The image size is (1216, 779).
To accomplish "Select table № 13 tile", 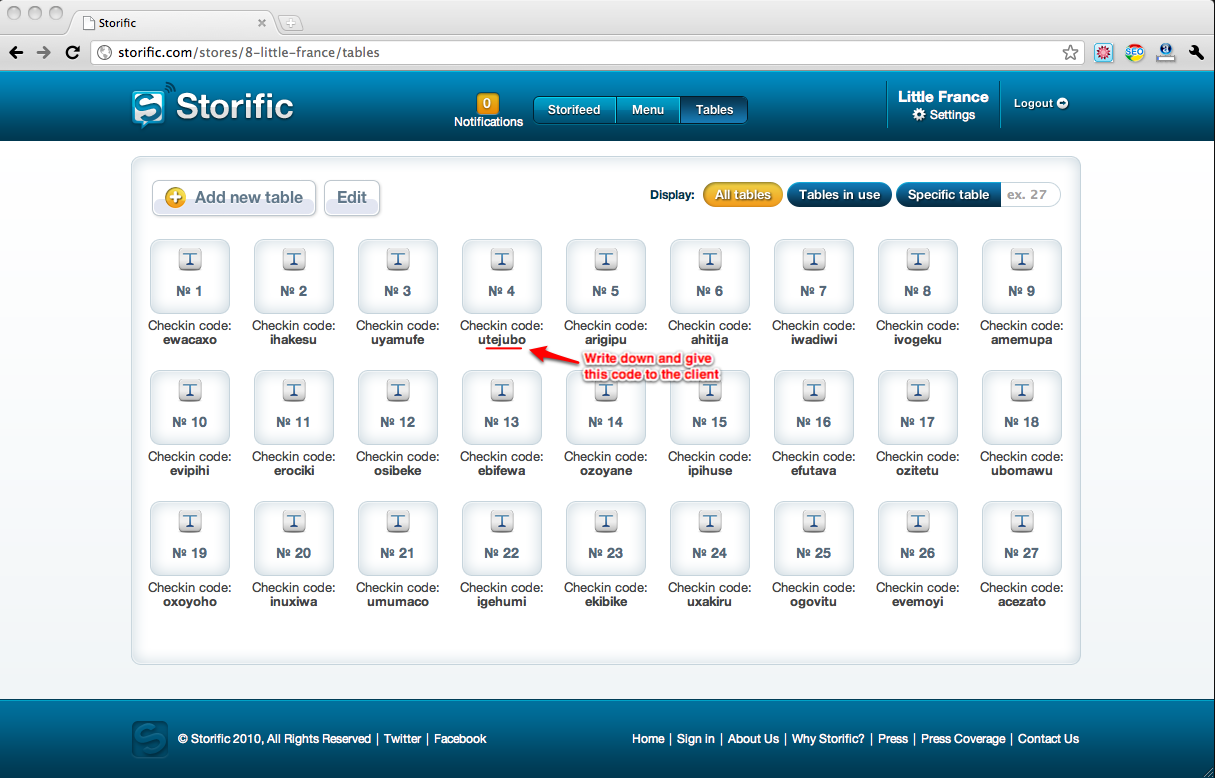I will [501, 408].
